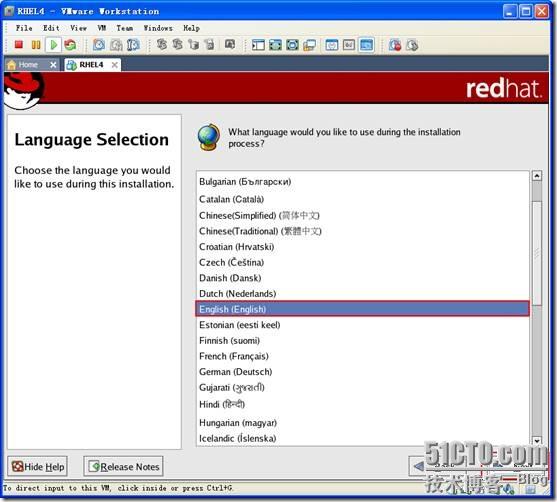The height and width of the screenshot is (502, 557).
Task: Click the Record toolbar icon with red dot
Action: point(395,45)
